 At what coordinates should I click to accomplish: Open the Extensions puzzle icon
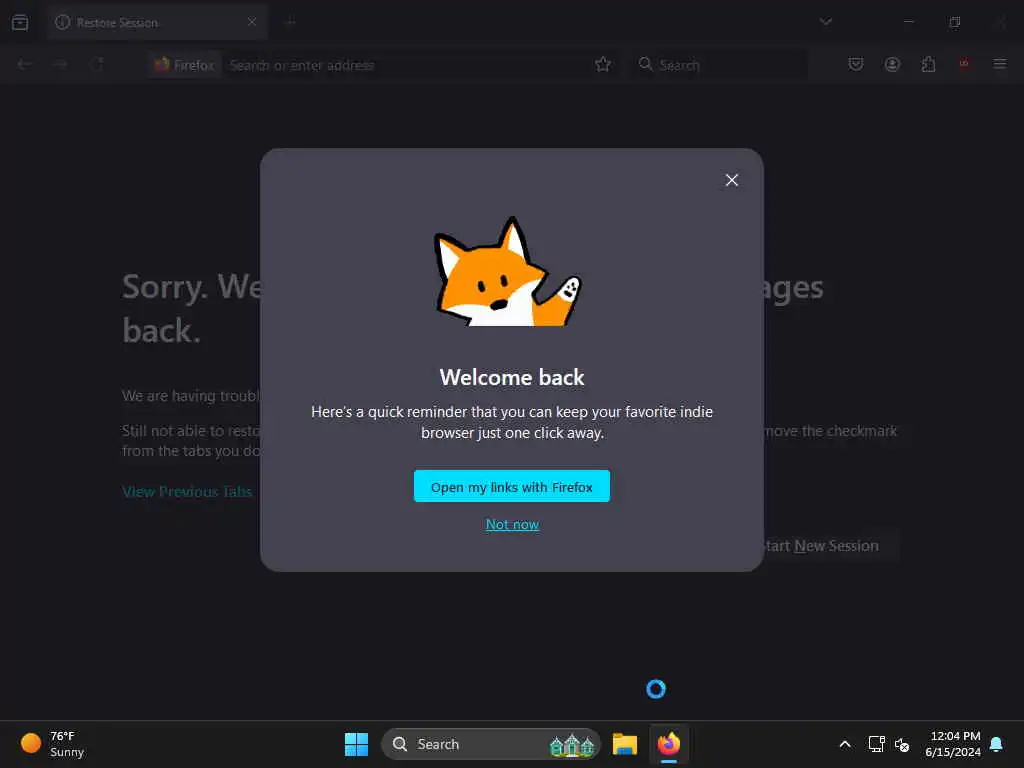click(928, 64)
